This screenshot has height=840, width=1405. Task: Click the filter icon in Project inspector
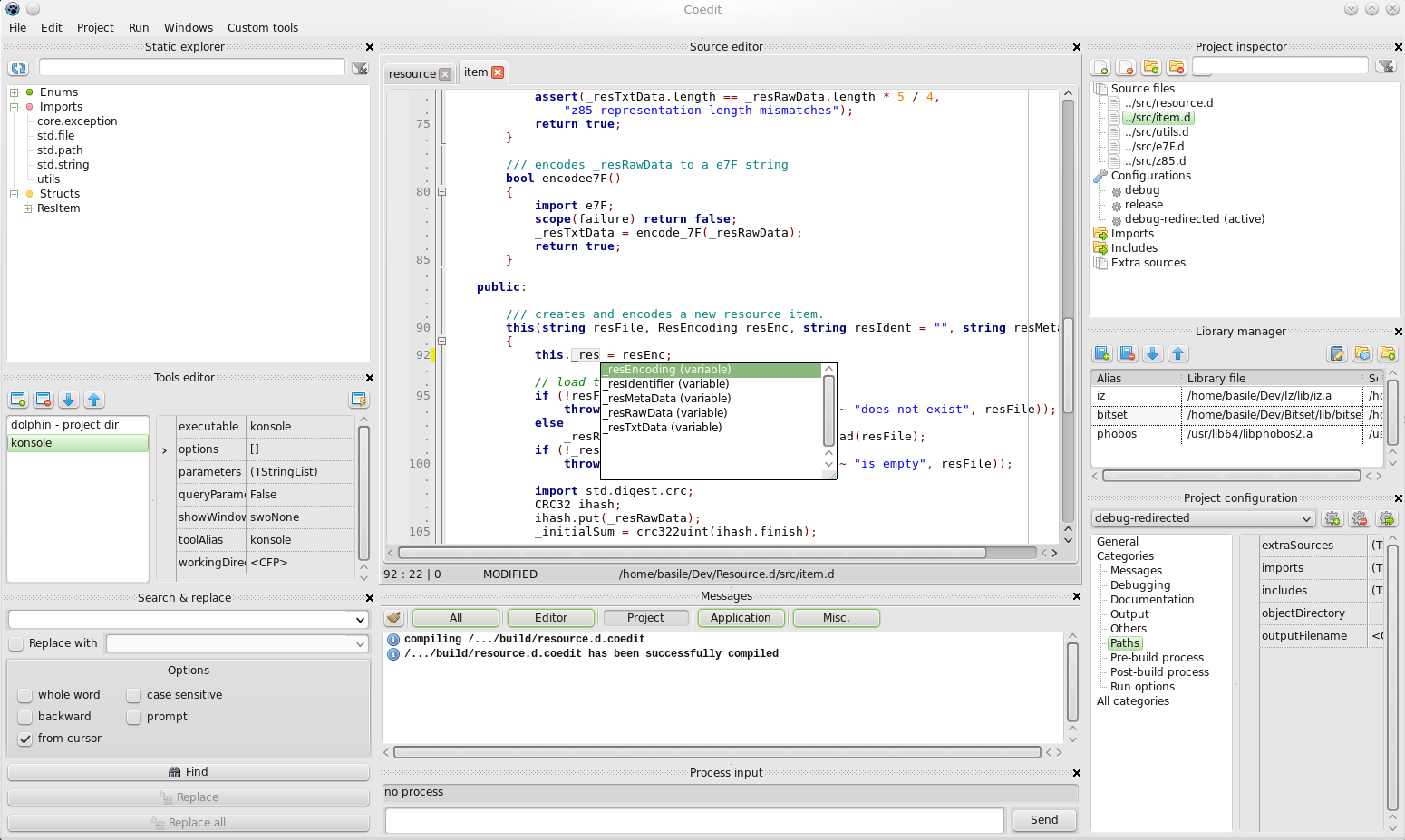point(1387,65)
